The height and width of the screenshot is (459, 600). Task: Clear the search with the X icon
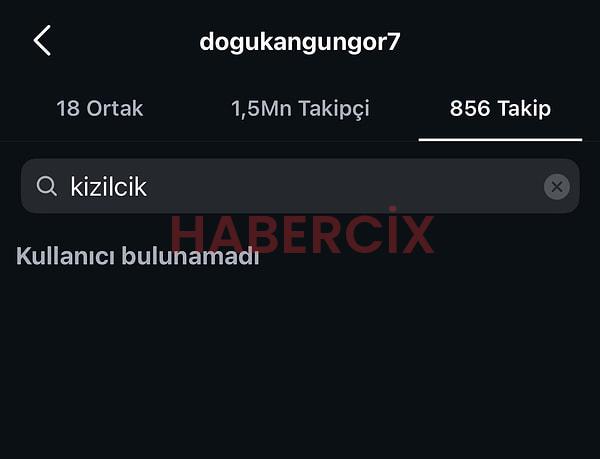click(x=557, y=187)
